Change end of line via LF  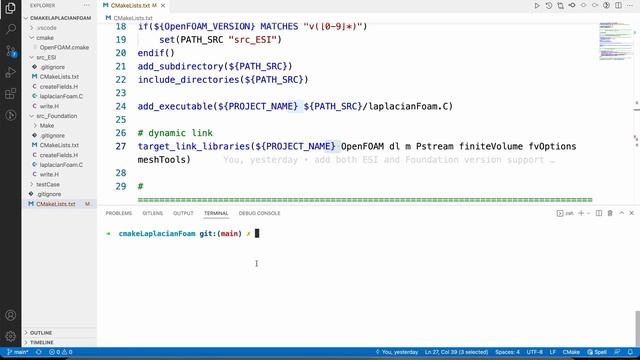pyautogui.click(x=553, y=352)
